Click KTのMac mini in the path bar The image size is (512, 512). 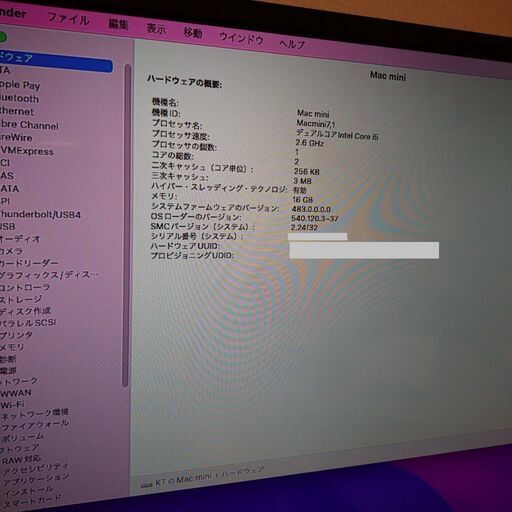coord(183,480)
